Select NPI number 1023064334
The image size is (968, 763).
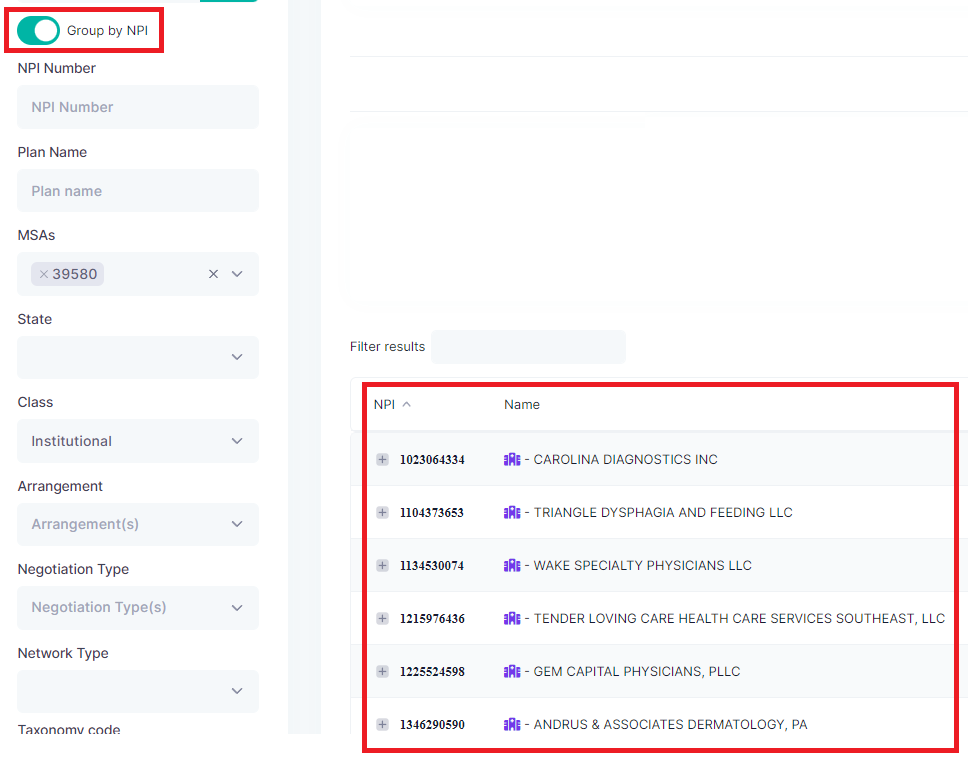pos(432,460)
